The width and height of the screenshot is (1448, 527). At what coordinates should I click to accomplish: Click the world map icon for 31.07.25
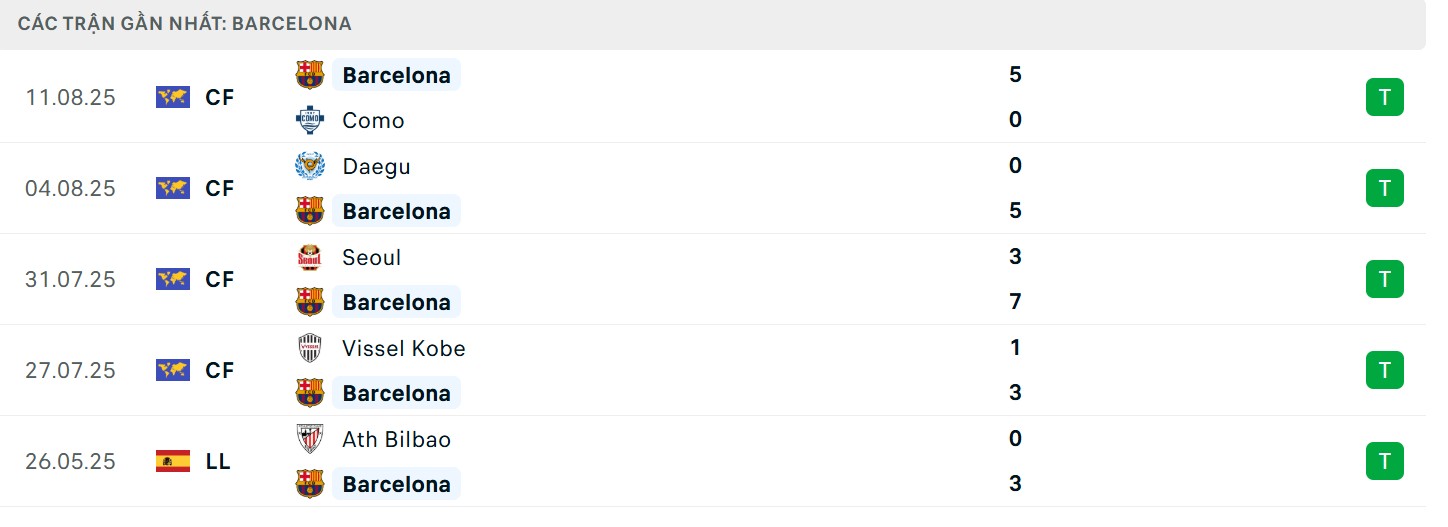tap(173, 279)
